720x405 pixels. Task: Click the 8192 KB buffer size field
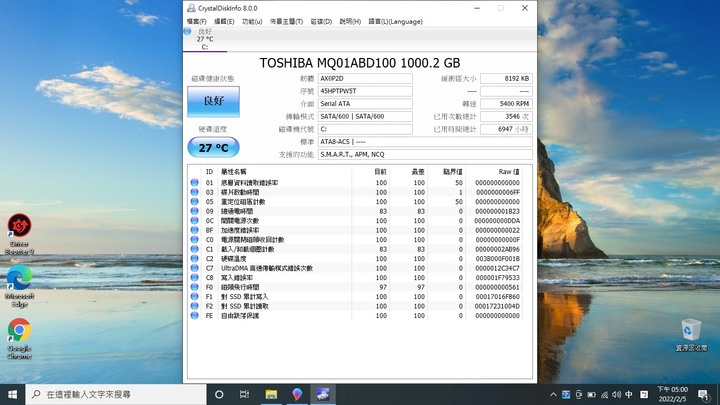pos(506,79)
